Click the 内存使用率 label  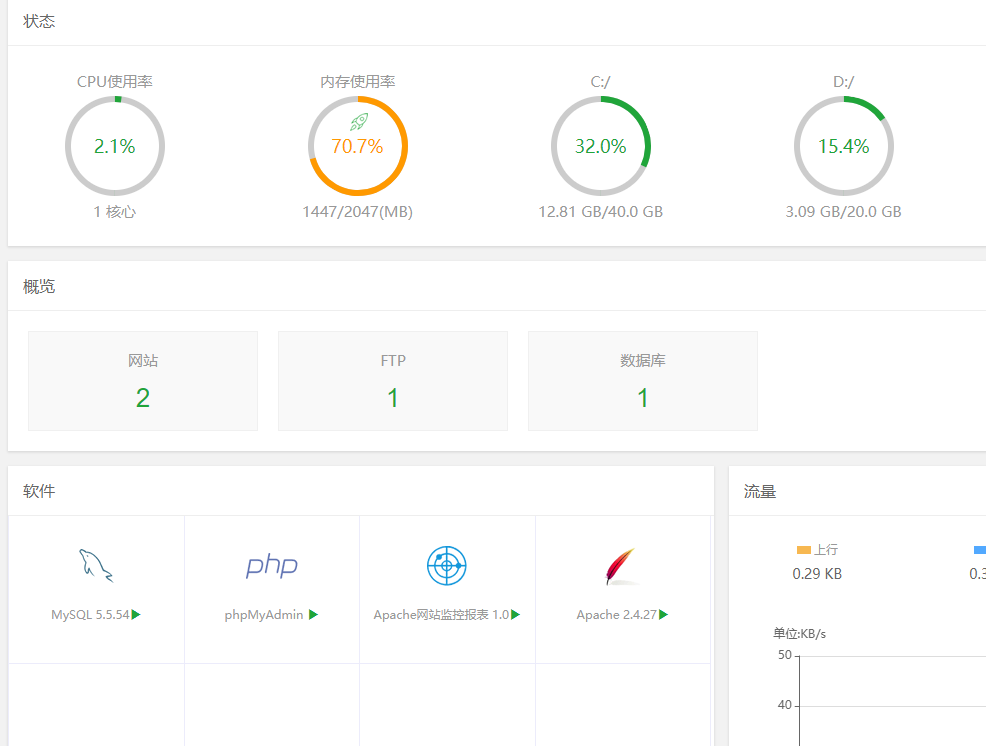coord(358,82)
